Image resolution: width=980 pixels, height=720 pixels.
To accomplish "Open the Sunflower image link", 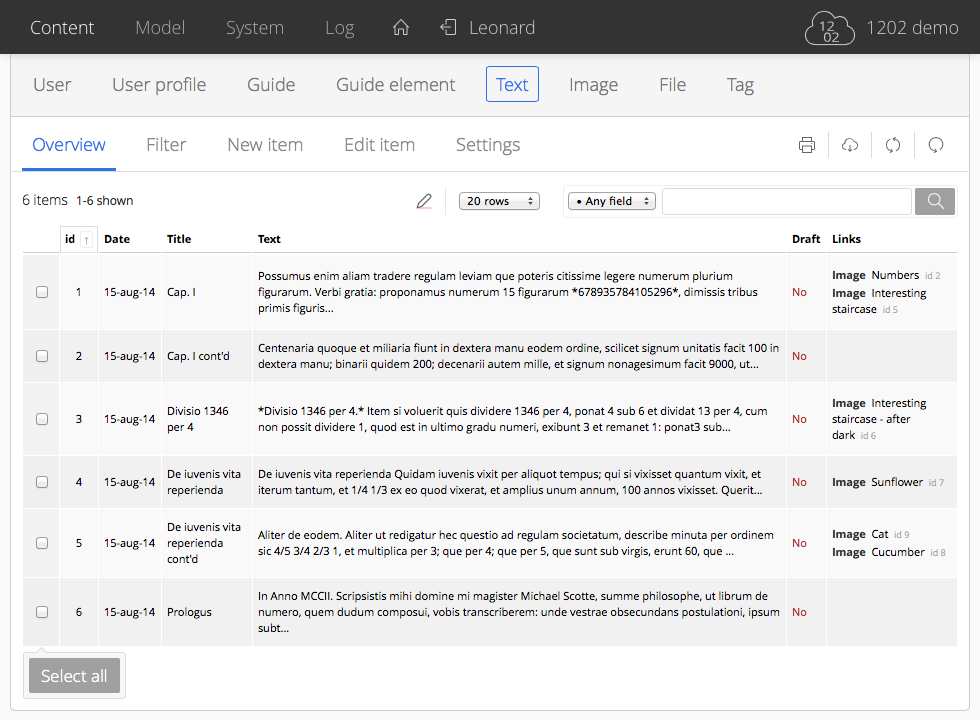I will [896, 482].
